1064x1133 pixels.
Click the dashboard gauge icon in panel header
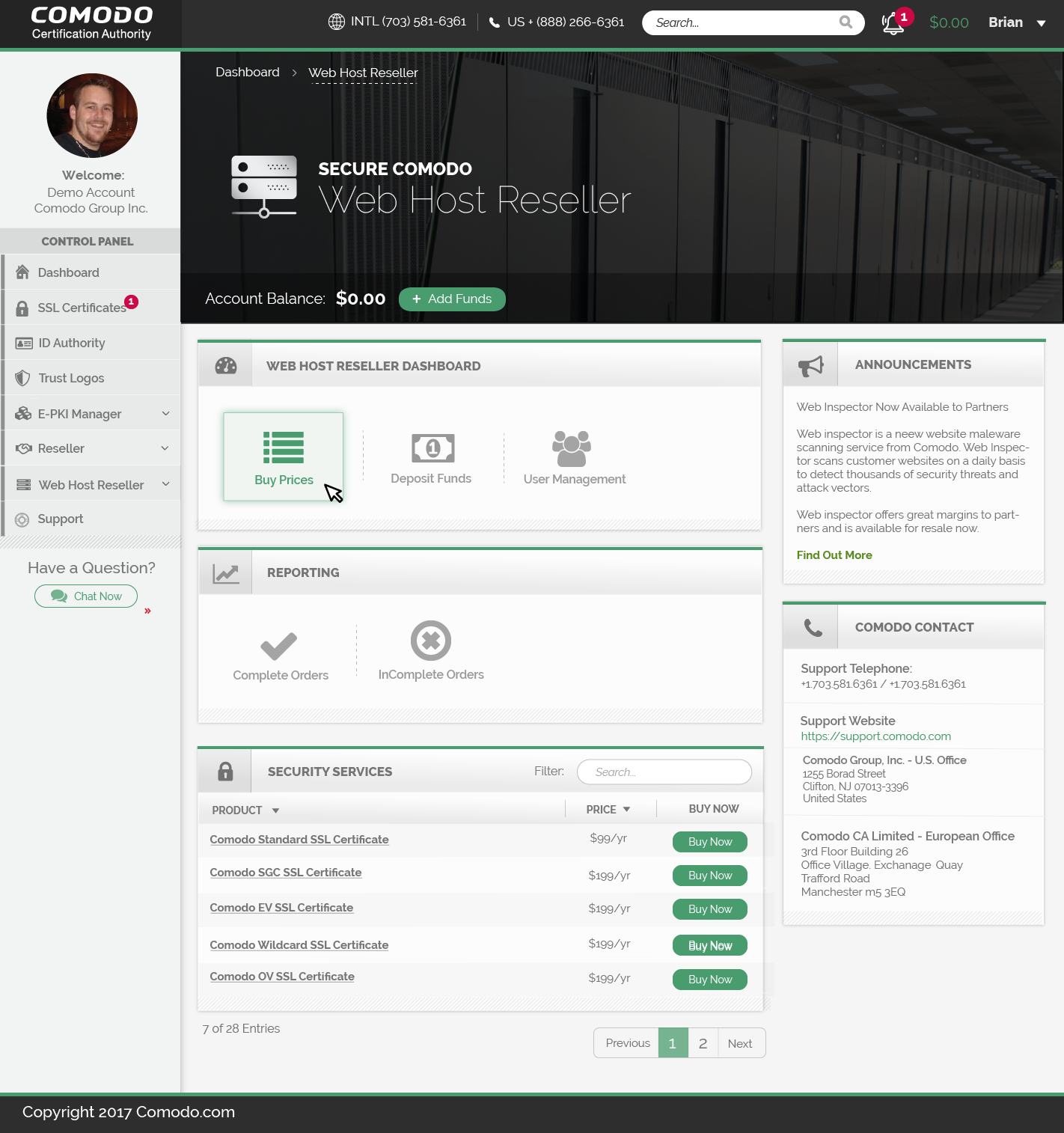226,365
